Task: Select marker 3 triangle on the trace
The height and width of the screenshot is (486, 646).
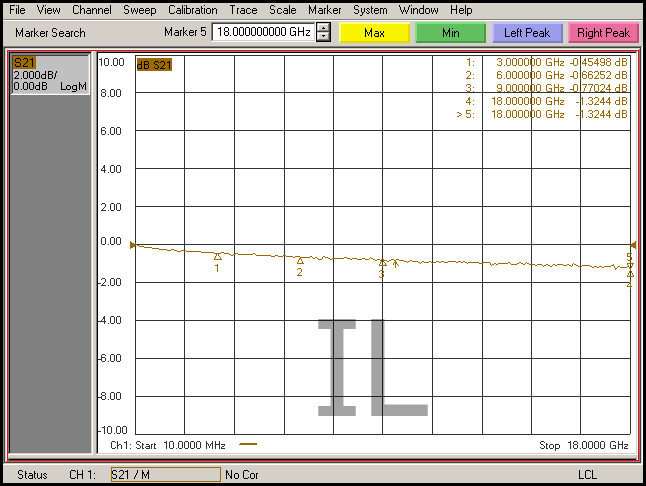Action: (381, 262)
